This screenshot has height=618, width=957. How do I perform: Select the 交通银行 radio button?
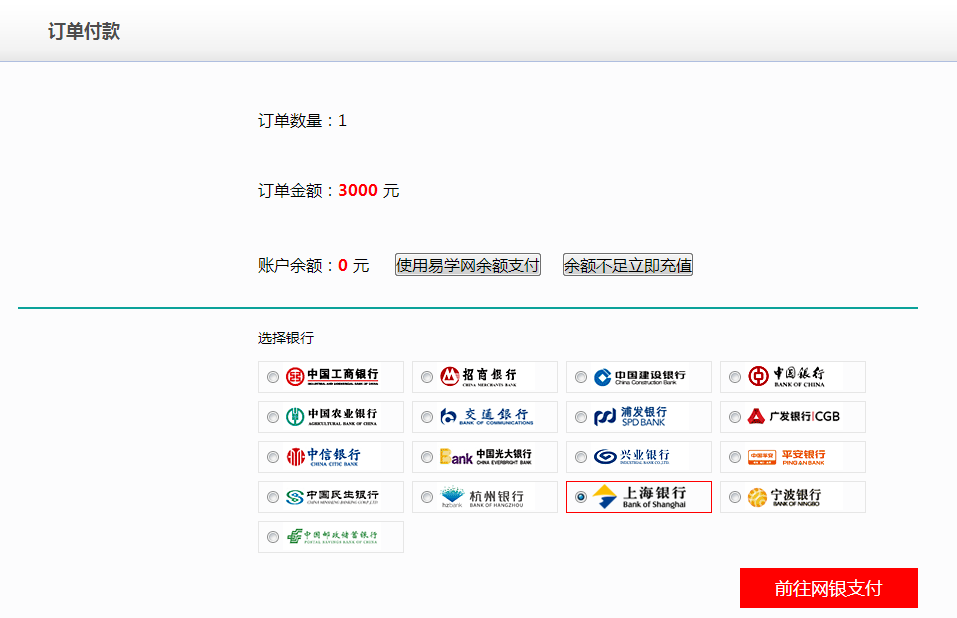point(427,417)
